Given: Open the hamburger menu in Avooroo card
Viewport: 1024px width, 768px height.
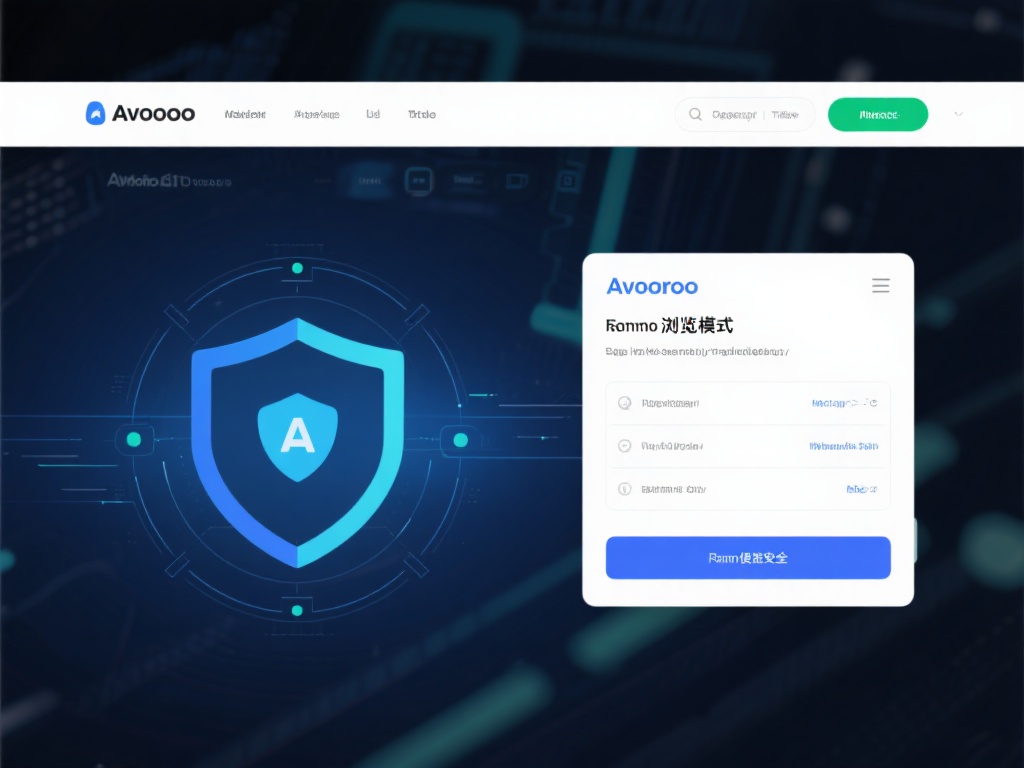Looking at the screenshot, I should click(x=880, y=285).
